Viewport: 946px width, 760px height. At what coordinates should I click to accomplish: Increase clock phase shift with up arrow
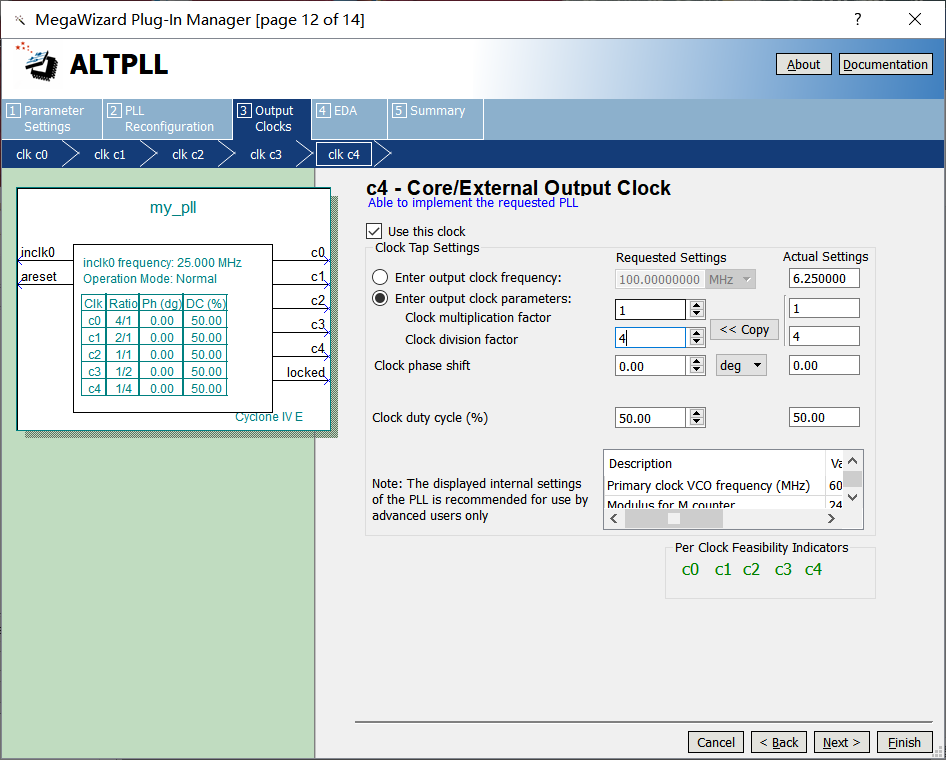click(x=697, y=361)
